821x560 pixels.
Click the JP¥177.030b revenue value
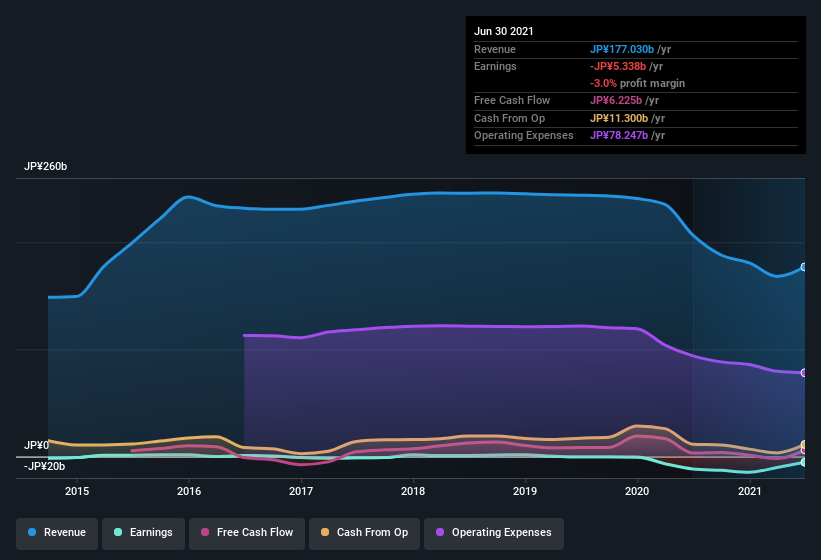(x=622, y=49)
